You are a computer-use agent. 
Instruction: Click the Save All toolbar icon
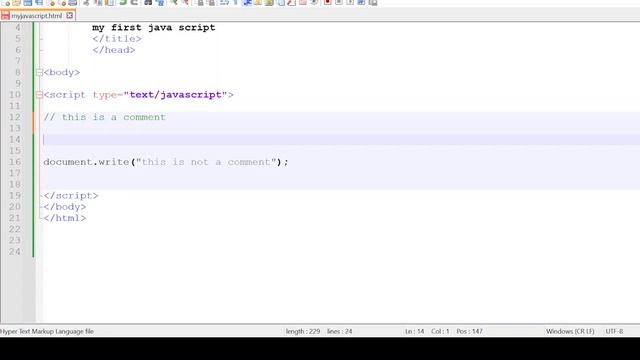40,2
